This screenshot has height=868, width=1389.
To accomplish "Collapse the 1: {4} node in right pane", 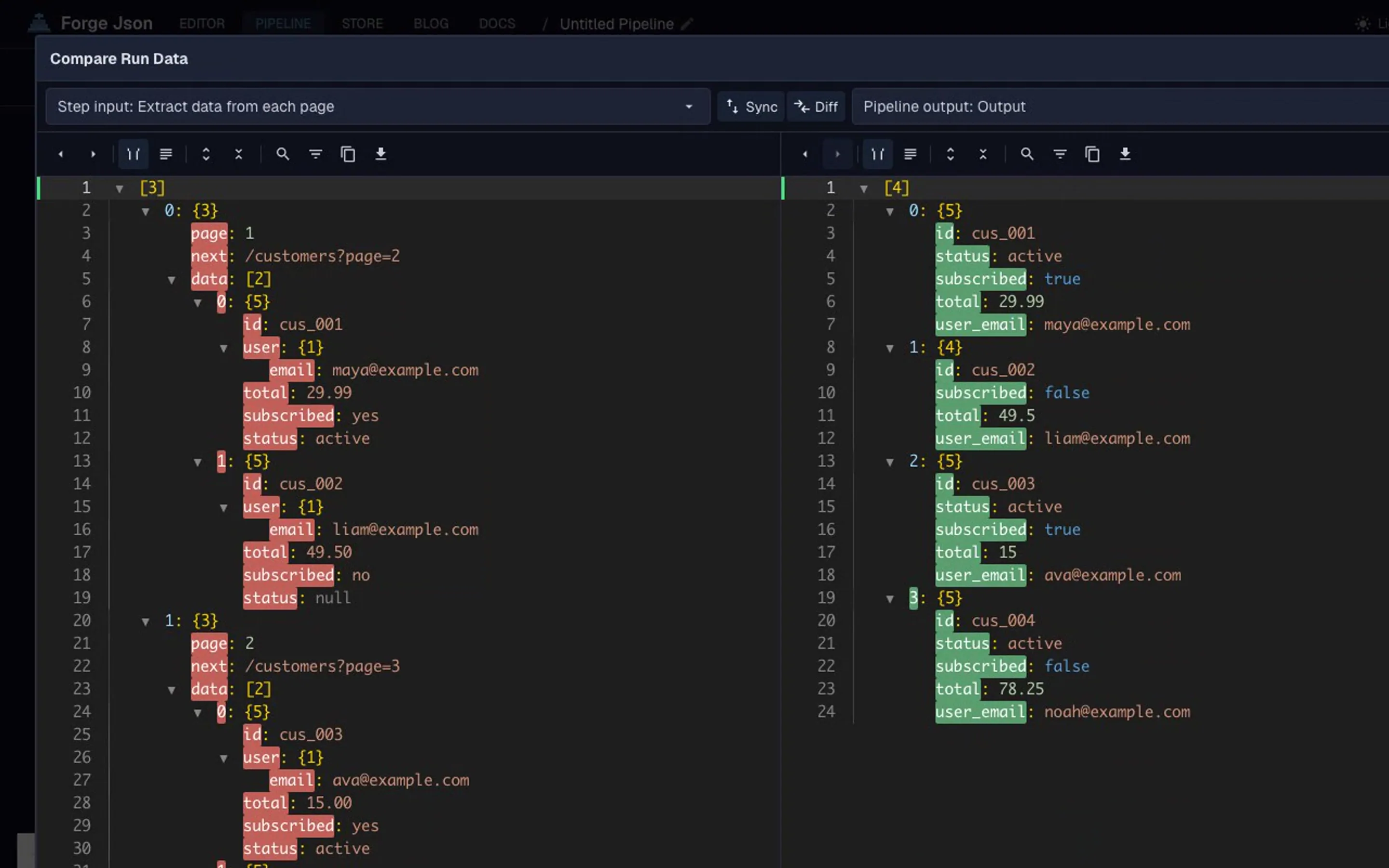I will click(890, 348).
